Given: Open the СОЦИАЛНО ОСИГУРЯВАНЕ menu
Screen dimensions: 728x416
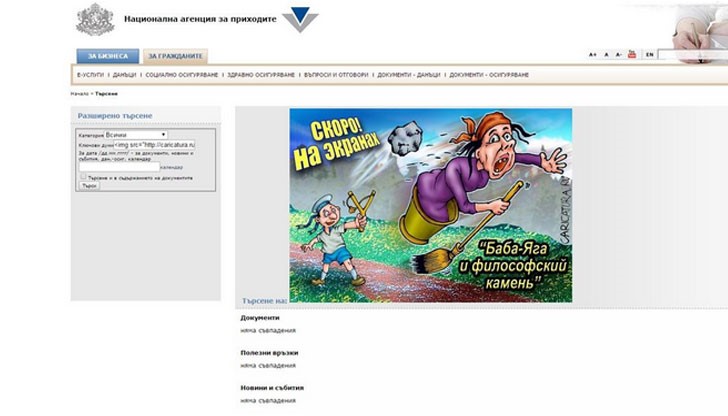Looking at the screenshot, I should 183,75.
